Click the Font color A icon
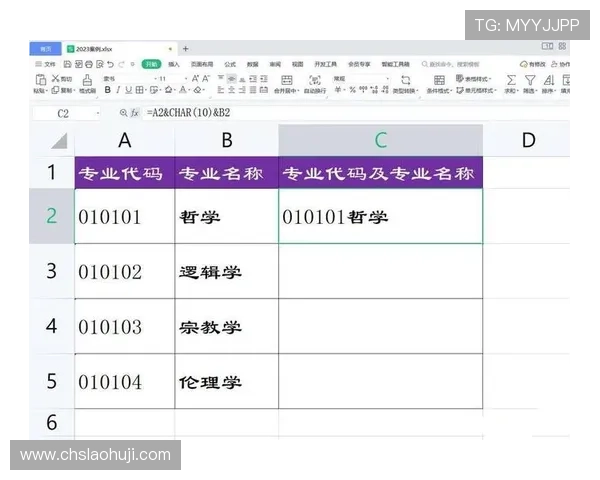Viewport: 600px width, 480px height. 183,90
